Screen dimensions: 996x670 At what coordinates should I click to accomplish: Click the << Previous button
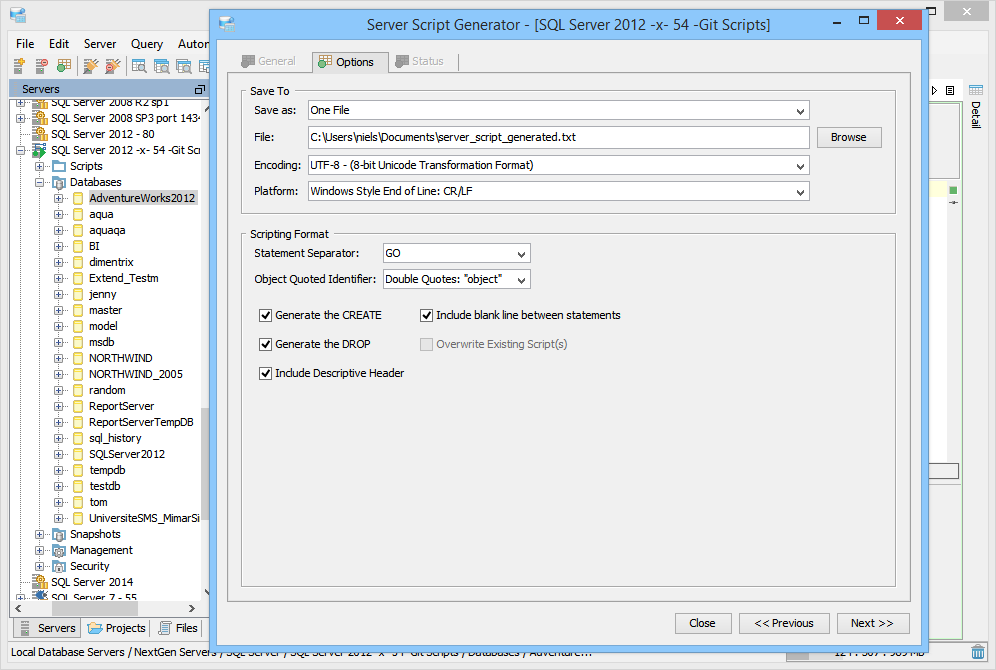pos(784,624)
